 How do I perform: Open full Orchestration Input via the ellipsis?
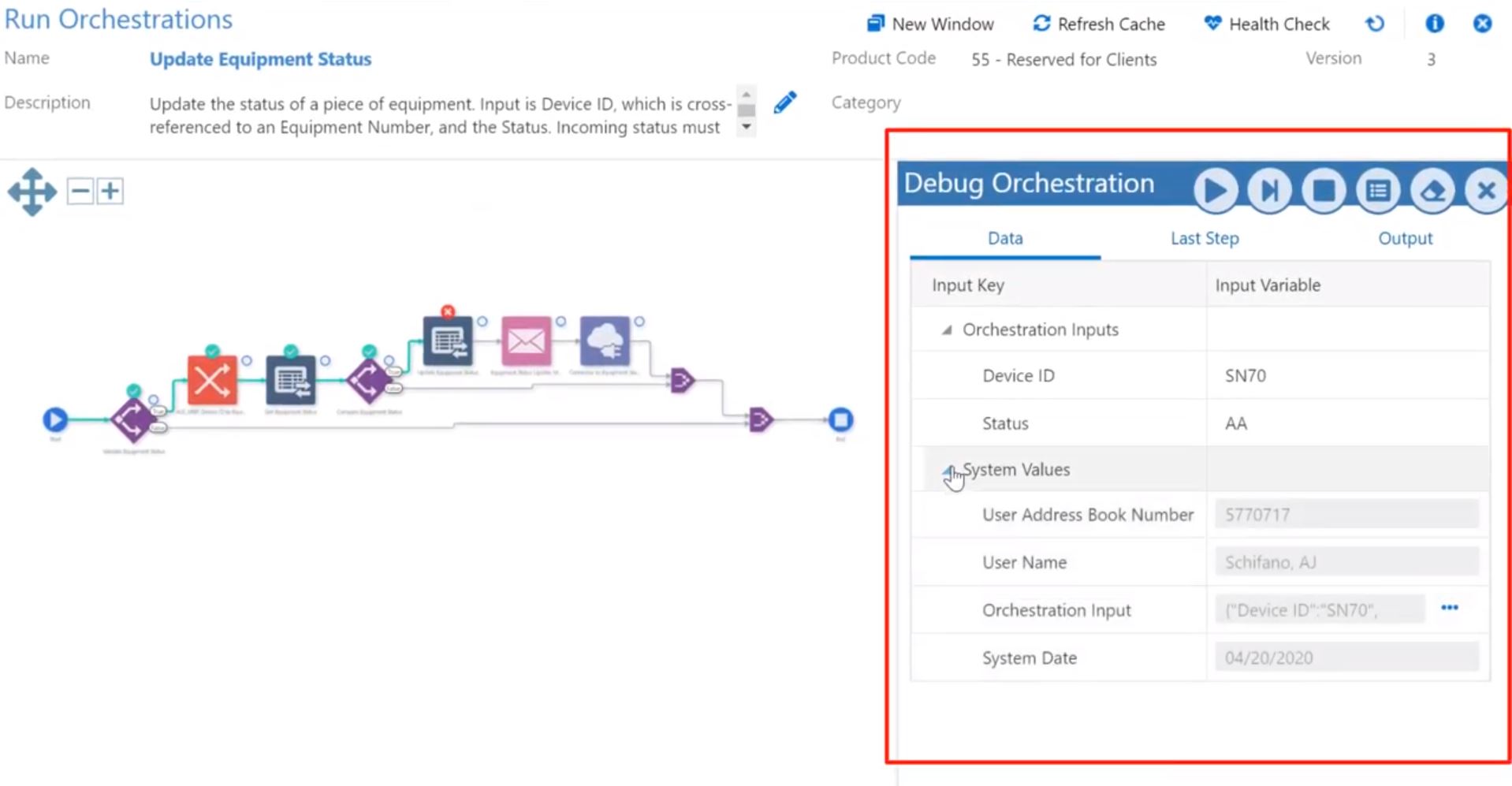click(1450, 608)
